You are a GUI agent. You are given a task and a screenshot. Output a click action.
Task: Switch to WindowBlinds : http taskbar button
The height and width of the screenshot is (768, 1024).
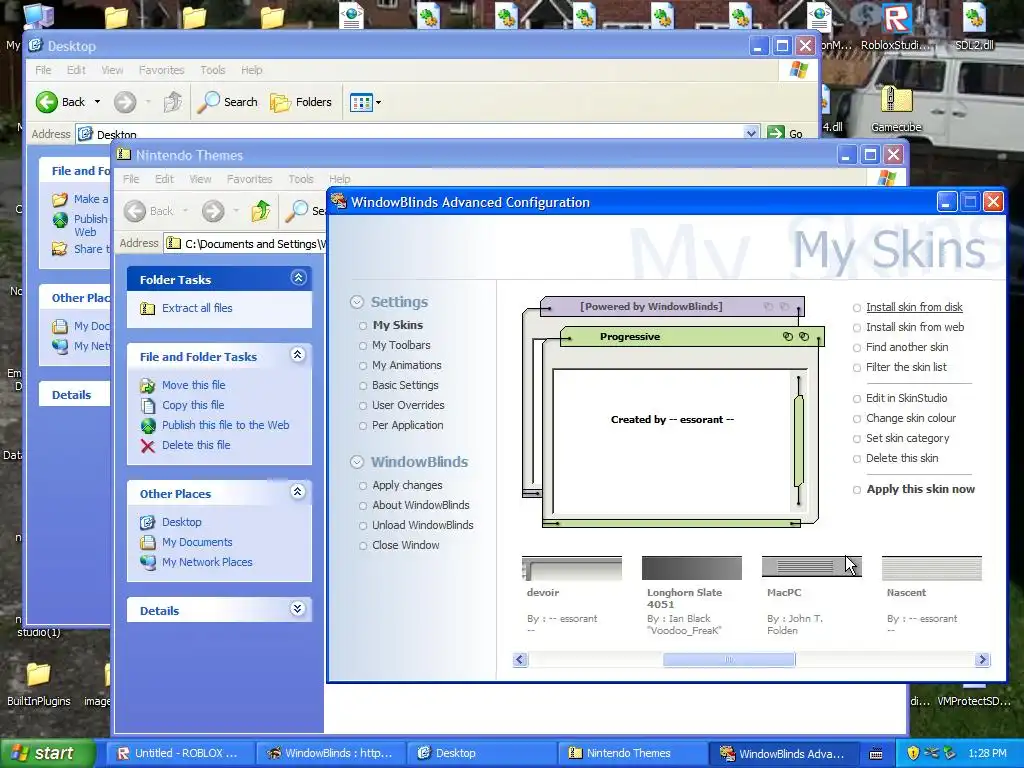click(x=330, y=753)
